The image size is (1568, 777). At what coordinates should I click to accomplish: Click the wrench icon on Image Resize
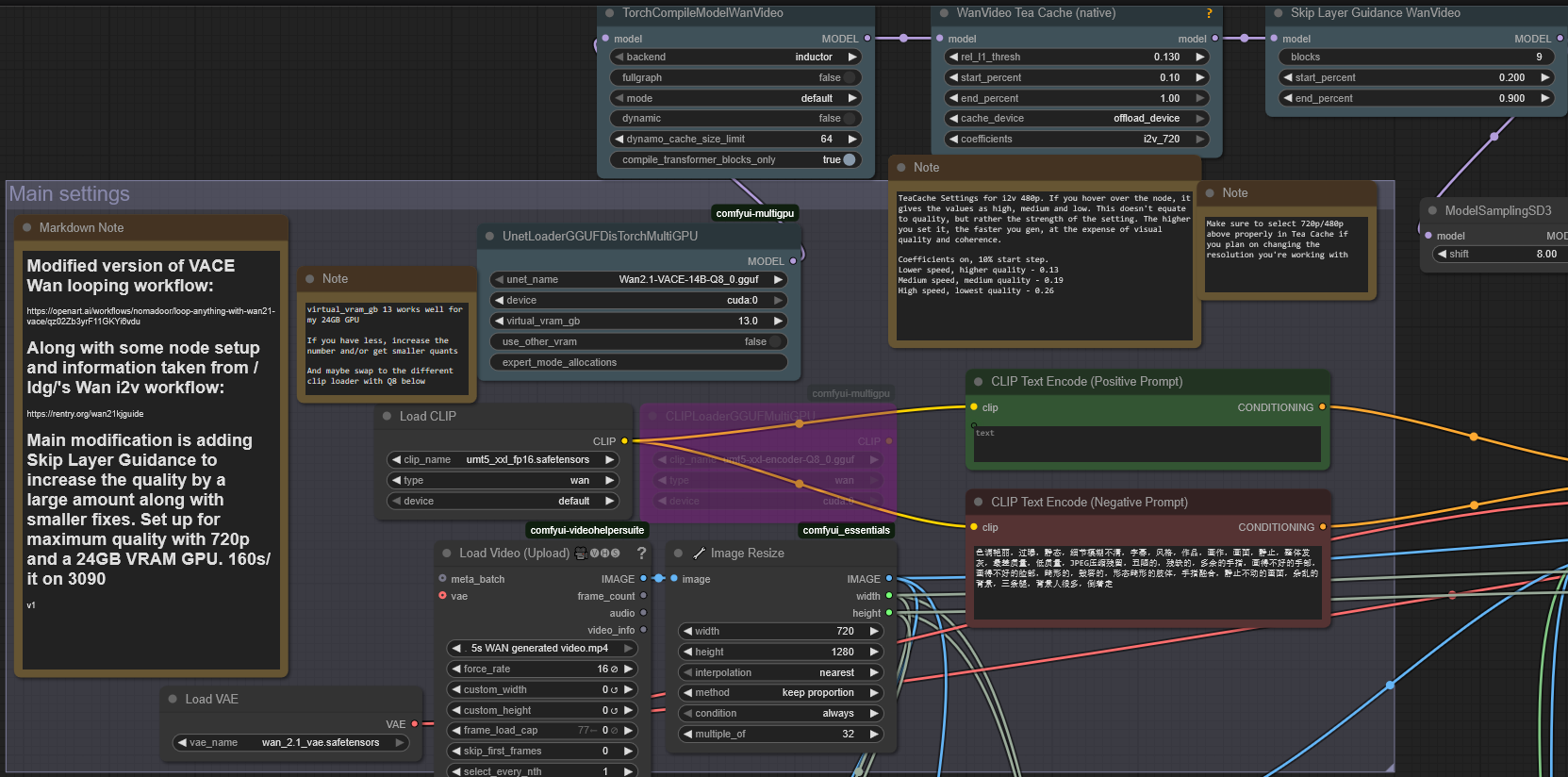[x=699, y=554]
